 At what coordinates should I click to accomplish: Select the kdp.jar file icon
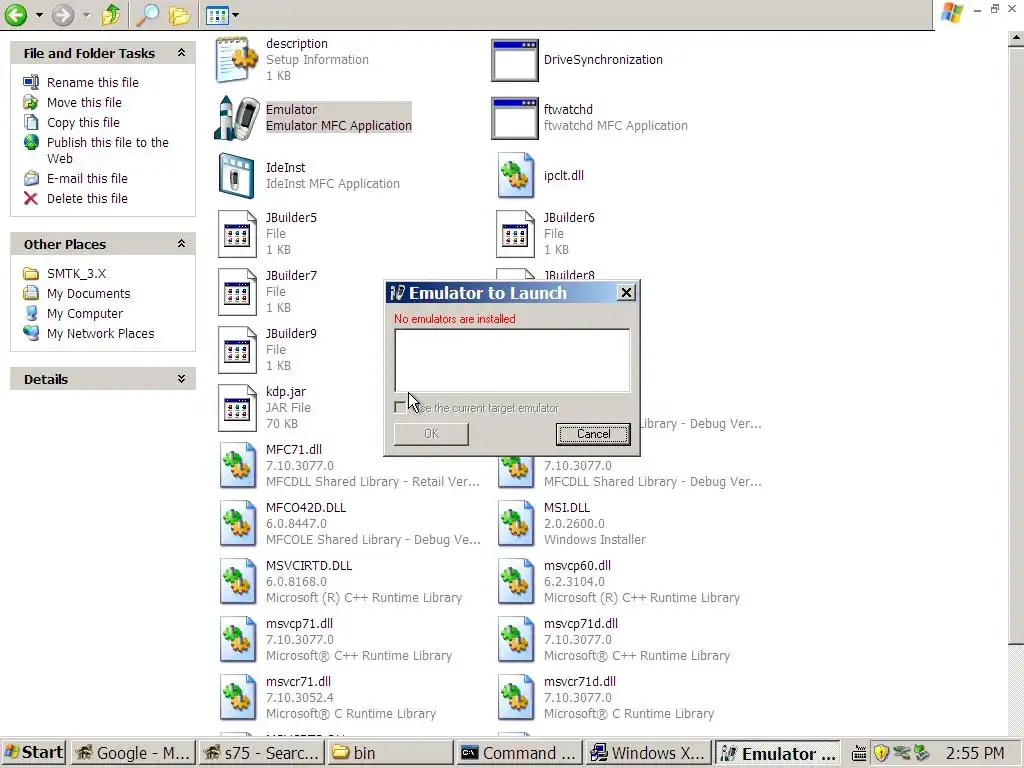(x=237, y=408)
